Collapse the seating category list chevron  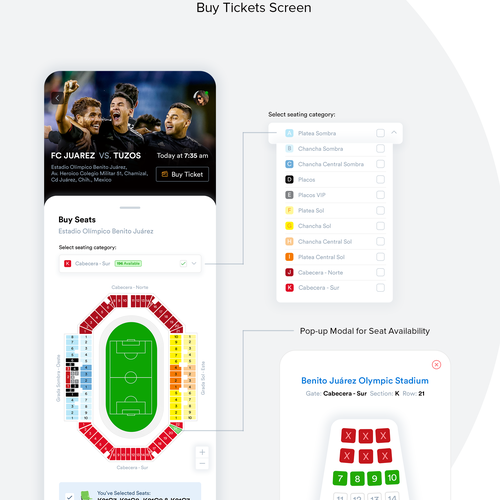tap(394, 132)
